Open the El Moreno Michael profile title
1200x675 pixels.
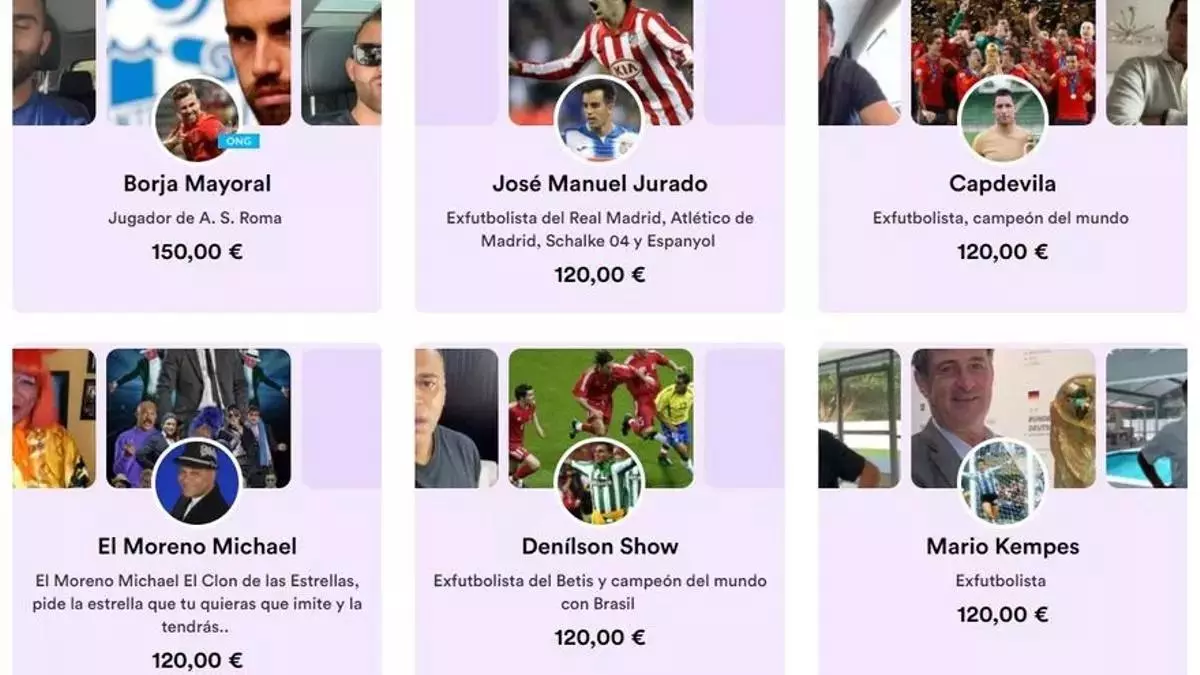(x=197, y=546)
